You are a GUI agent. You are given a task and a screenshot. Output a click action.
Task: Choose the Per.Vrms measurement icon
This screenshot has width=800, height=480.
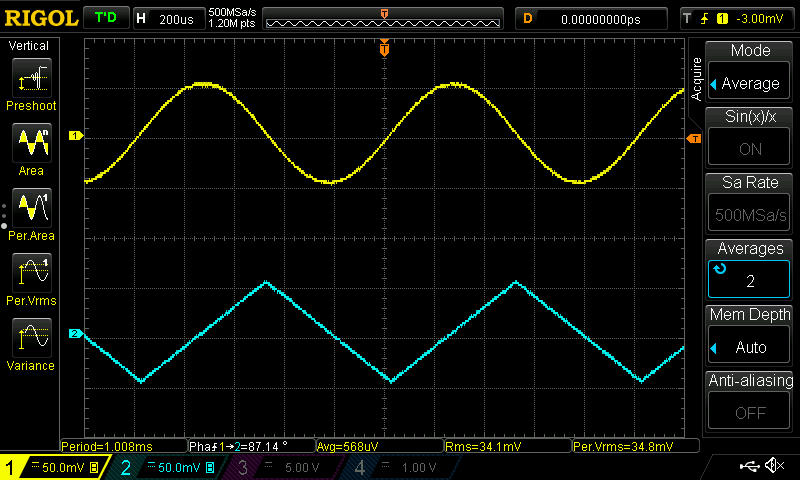(x=30, y=277)
